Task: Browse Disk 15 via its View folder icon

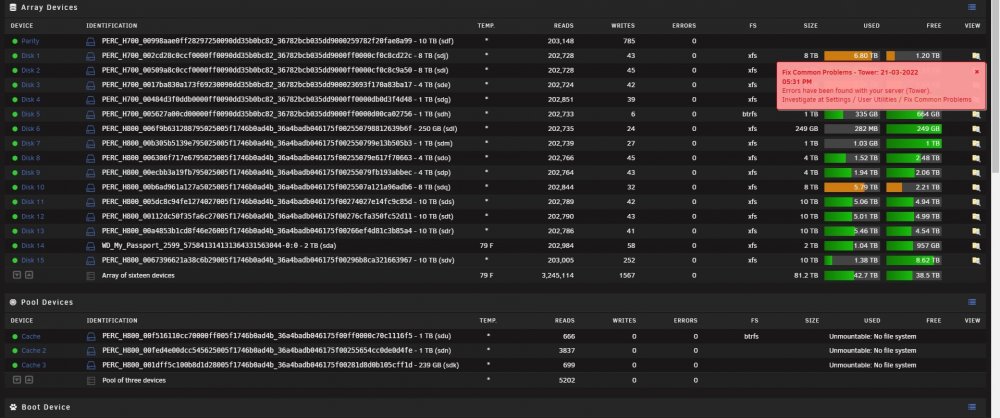Action: (976, 260)
